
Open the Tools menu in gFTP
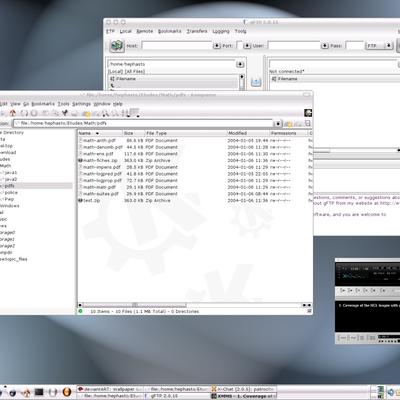(240, 31)
